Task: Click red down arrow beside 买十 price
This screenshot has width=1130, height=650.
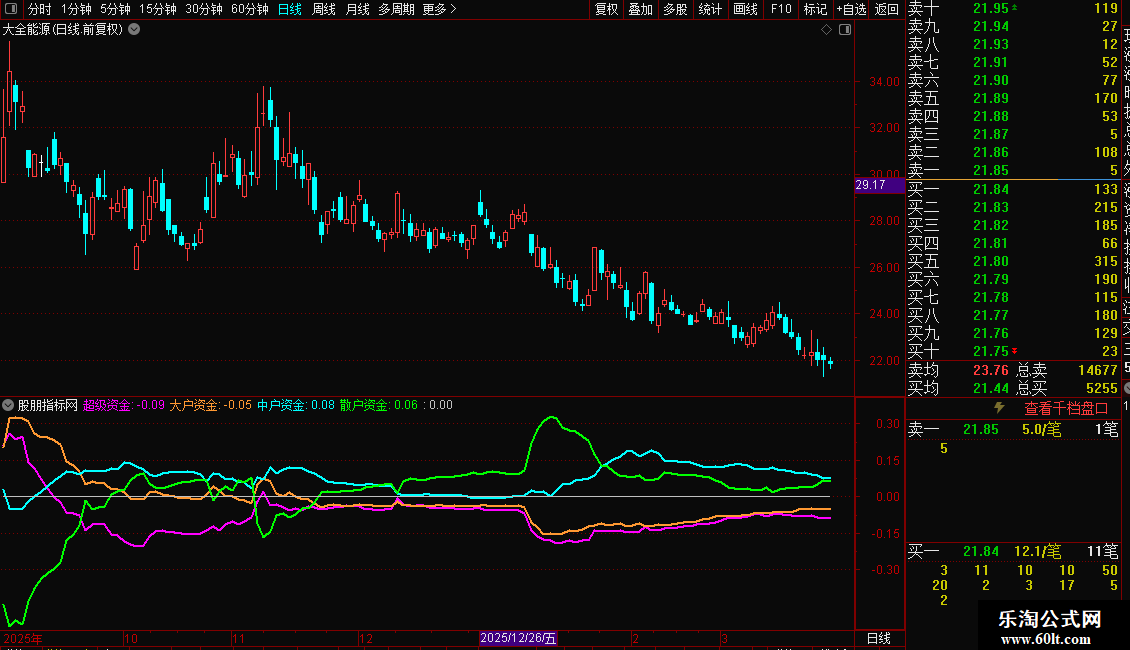Action: coord(1016,351)
